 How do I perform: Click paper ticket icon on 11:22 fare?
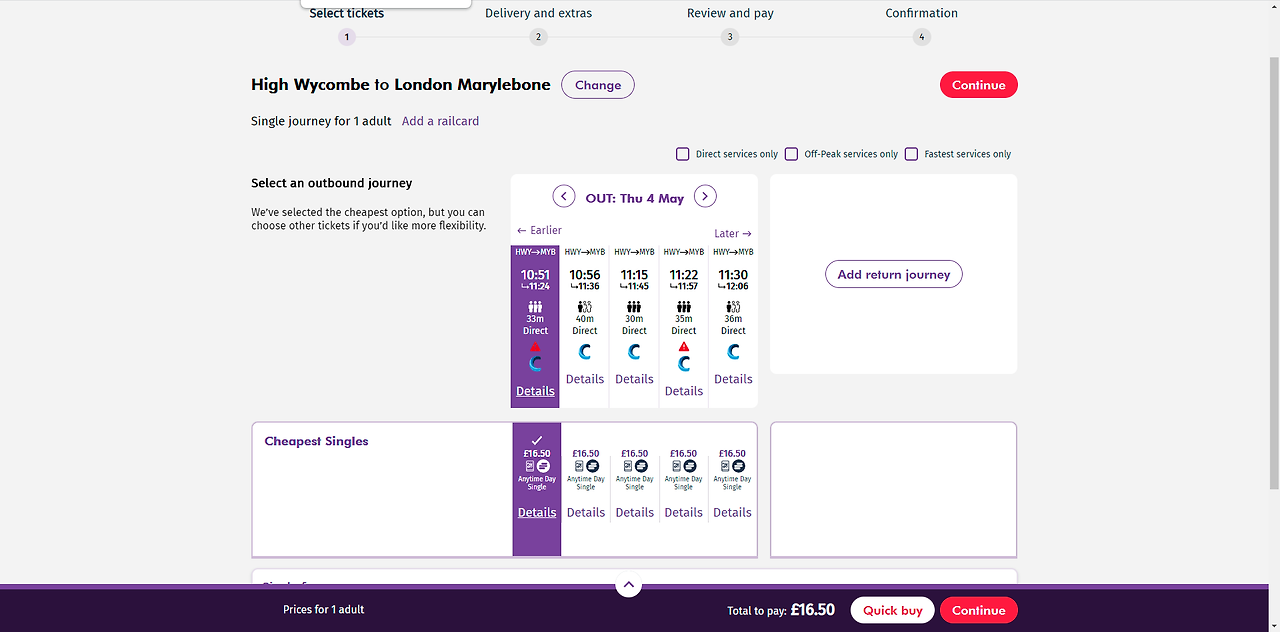[690, 466]
